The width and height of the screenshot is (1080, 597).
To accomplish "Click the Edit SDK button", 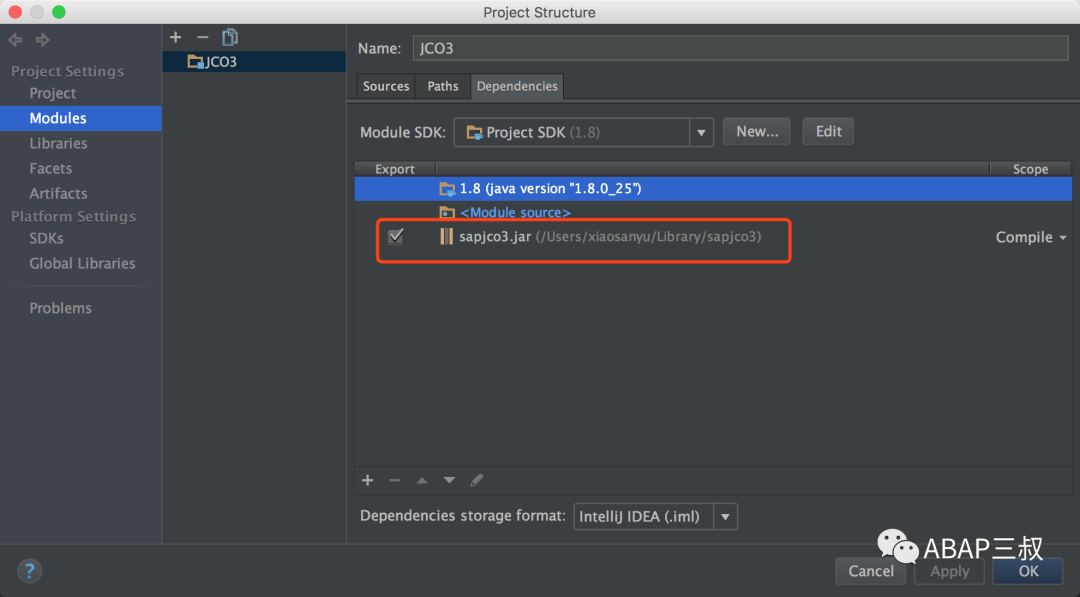I will point(829,132).
